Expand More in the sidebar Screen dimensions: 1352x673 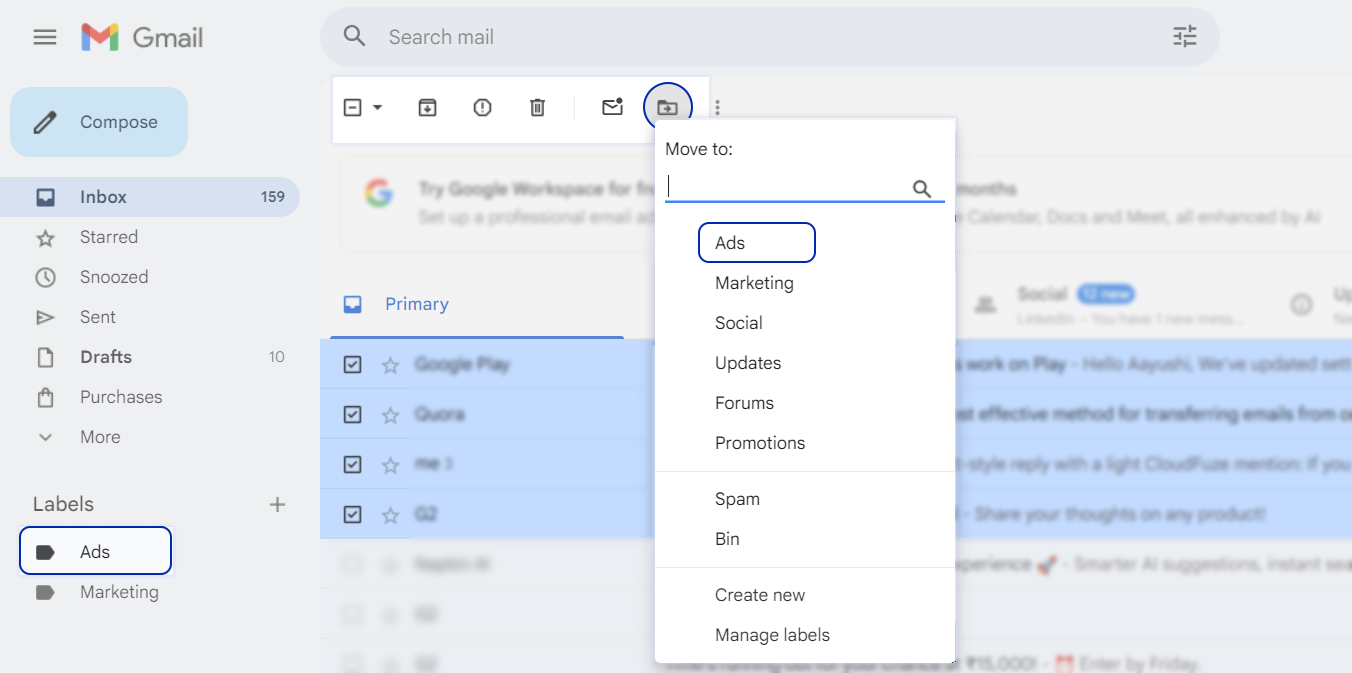coord(99,437)
